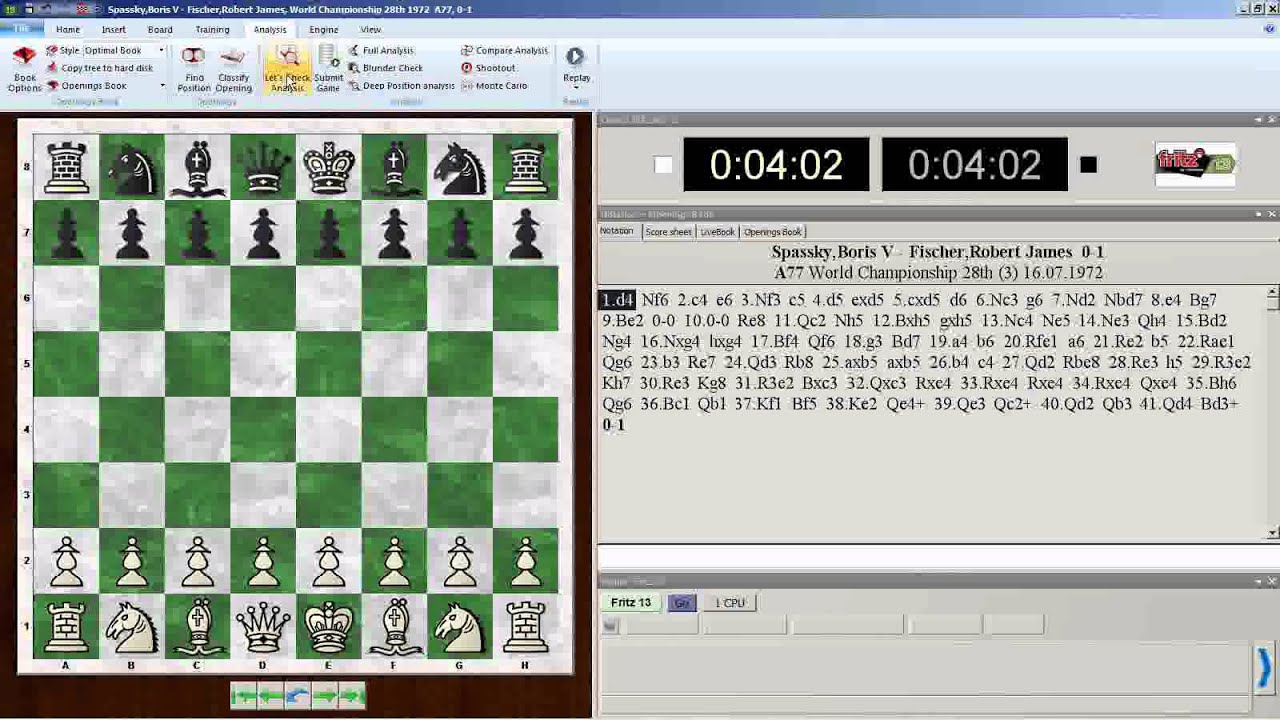Select the Score sheet tab
Image resolution: width=1280 pixels, height=720 pixels.
coord(668,231)
